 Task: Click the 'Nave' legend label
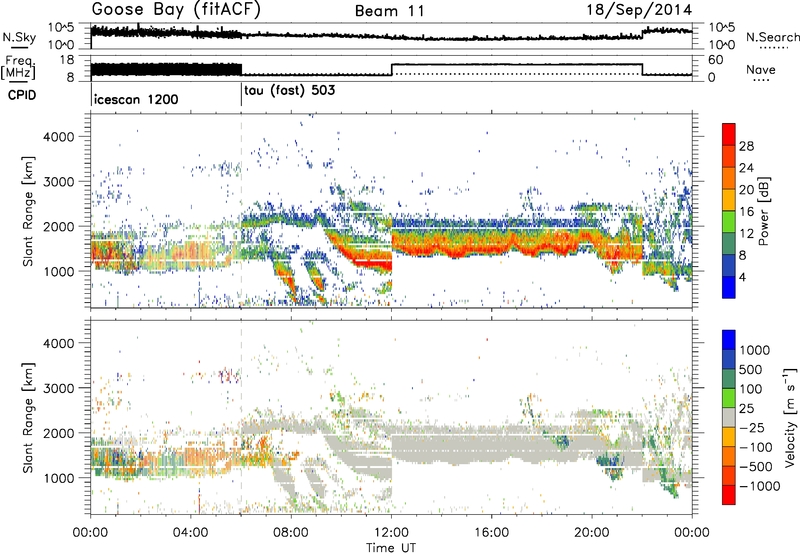pos(761,69)
